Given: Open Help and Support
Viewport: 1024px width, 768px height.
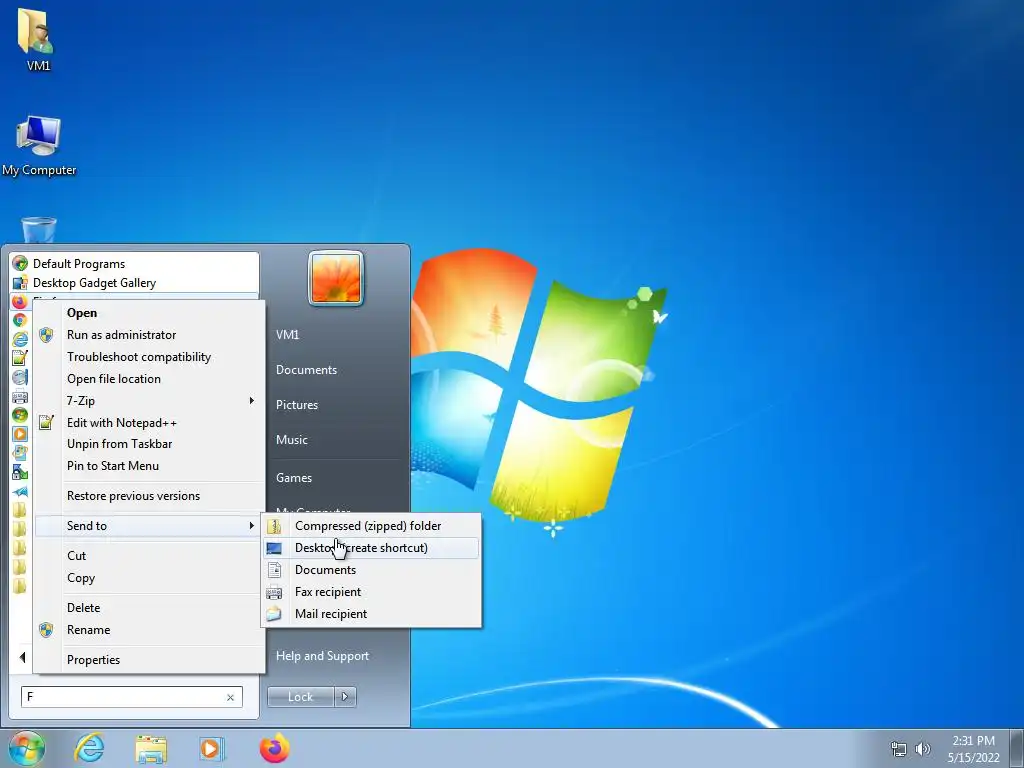Looking at the screenshot, I should (323, 656).
